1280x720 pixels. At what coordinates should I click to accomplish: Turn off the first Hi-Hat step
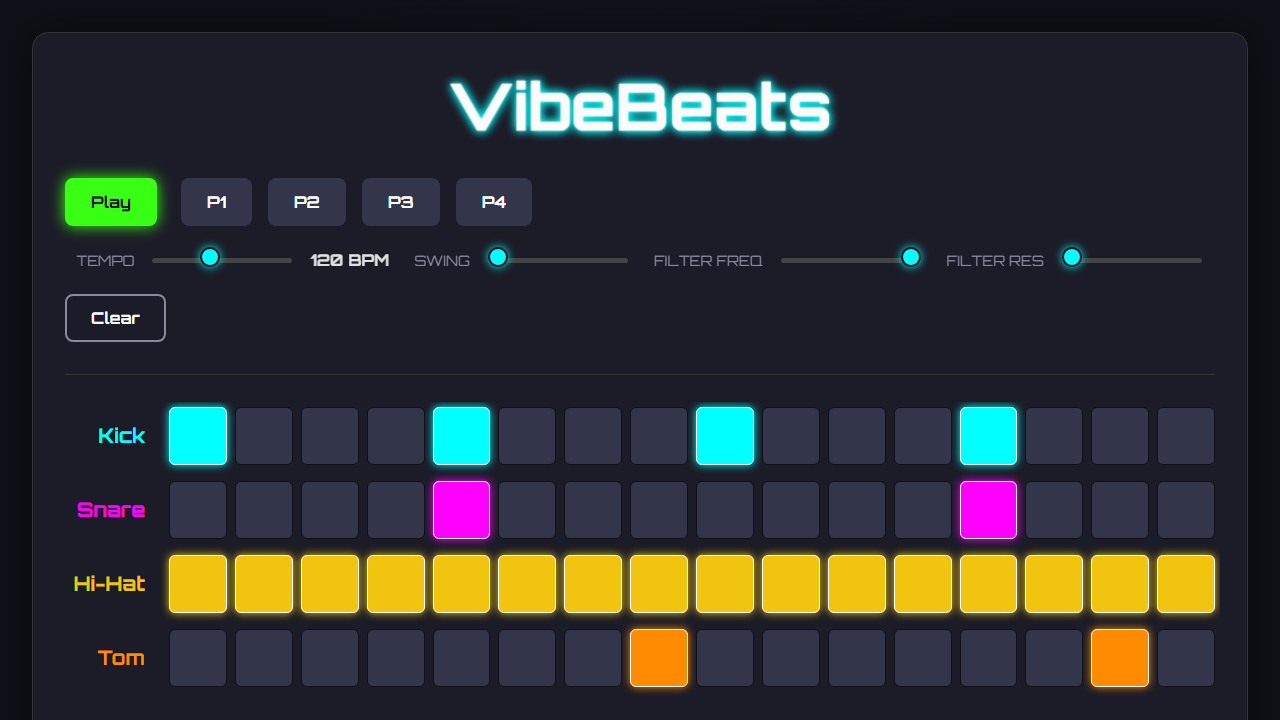click(x=197, y=583)
